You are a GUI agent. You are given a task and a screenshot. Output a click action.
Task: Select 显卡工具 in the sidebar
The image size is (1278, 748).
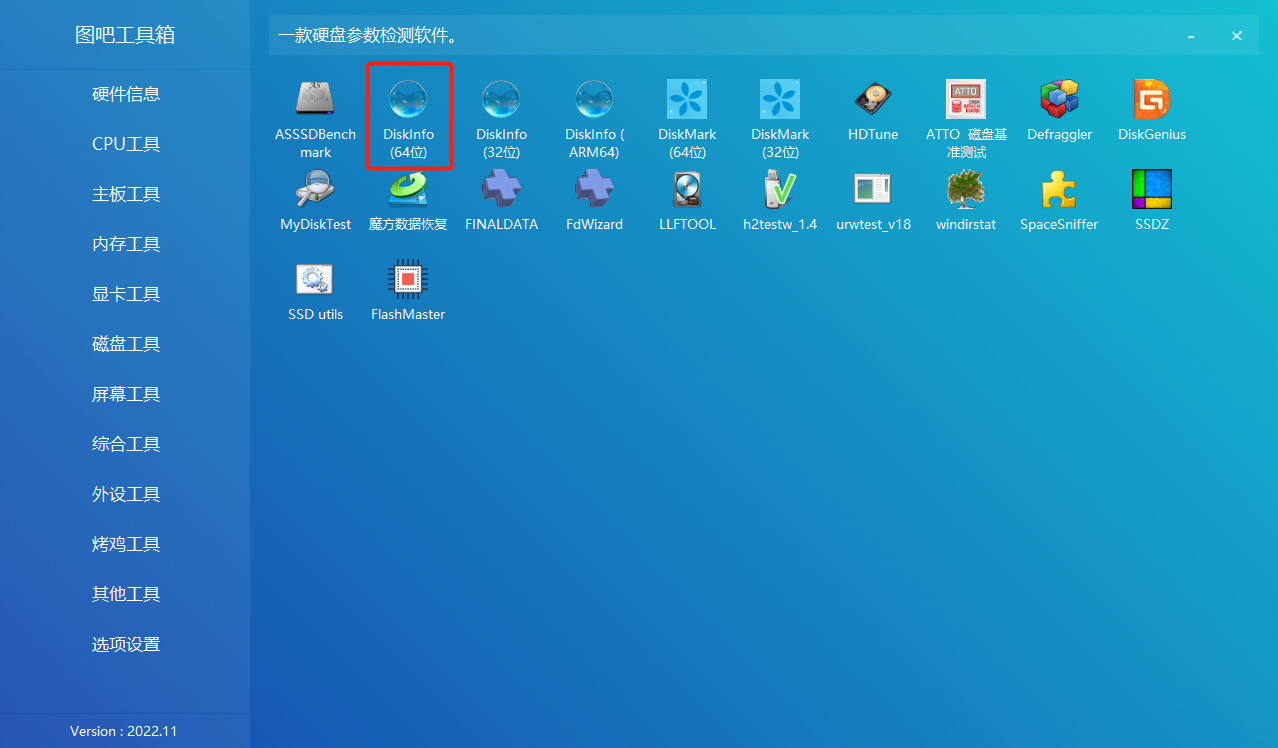pos(125,294)
